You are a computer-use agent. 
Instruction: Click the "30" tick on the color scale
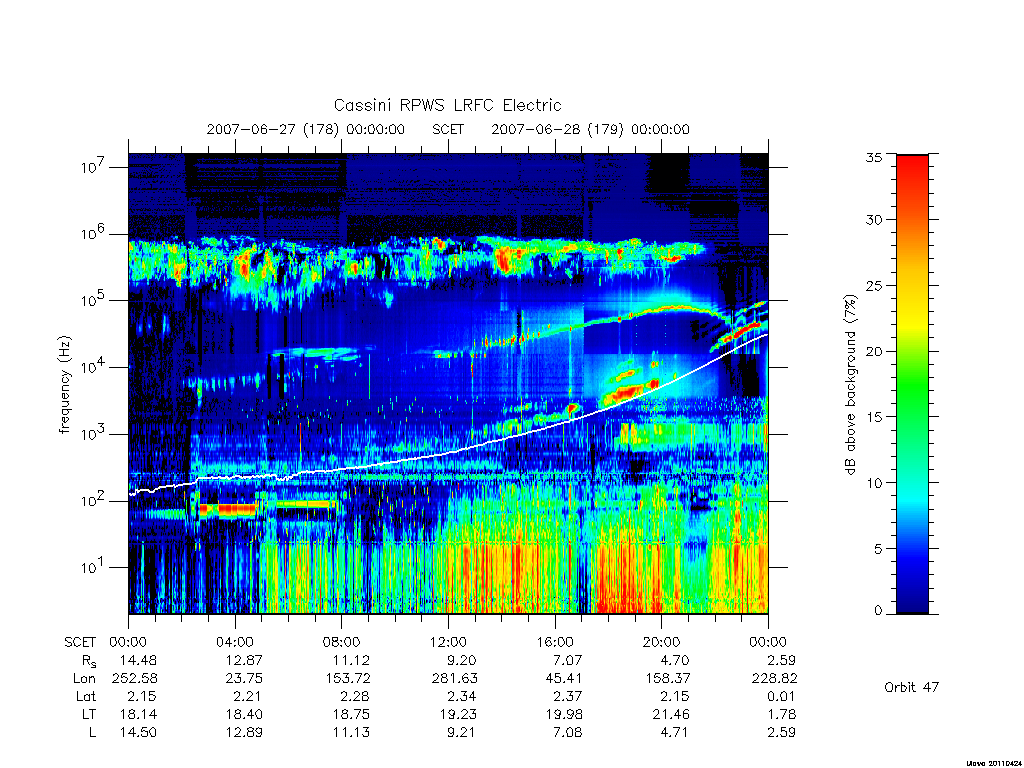click(x=874, y=220)
